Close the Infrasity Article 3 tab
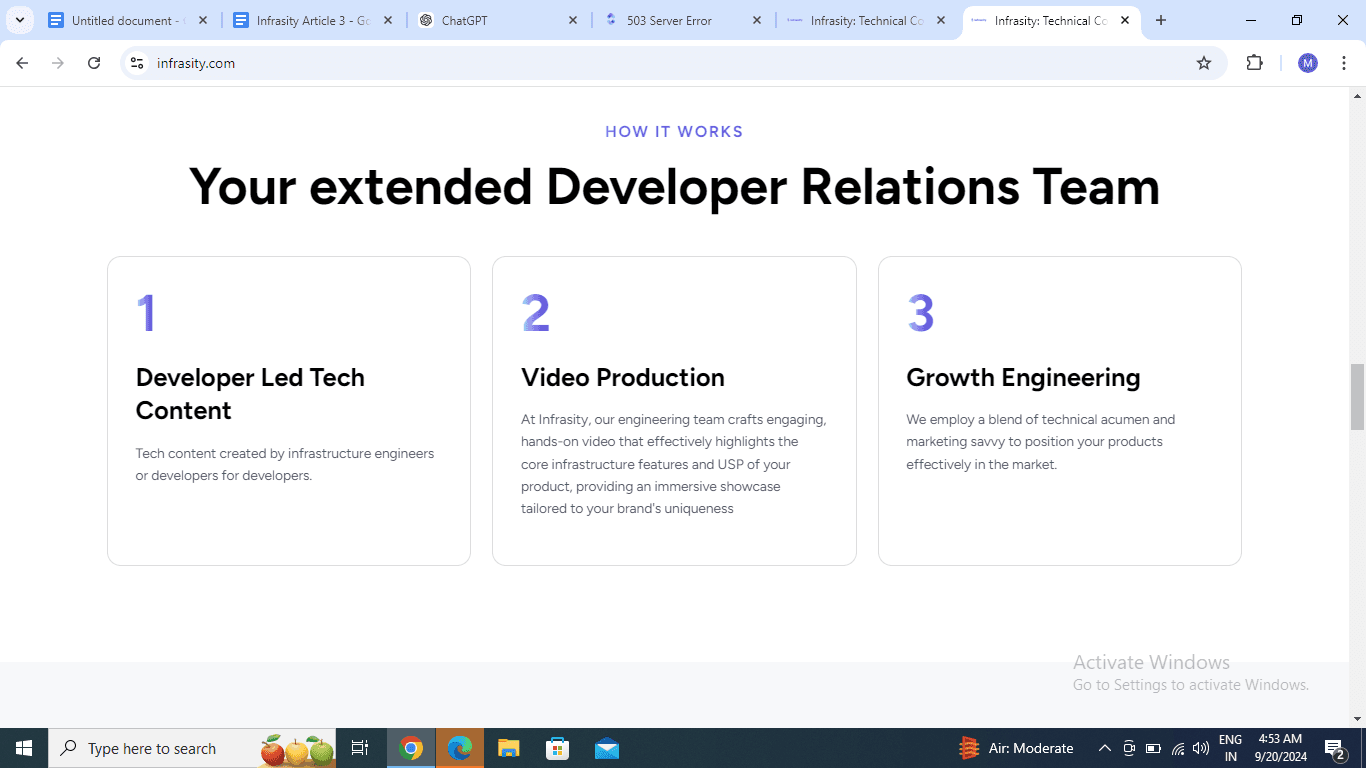Viewport: 1366px width, 768px height. [x=388, y=20]
